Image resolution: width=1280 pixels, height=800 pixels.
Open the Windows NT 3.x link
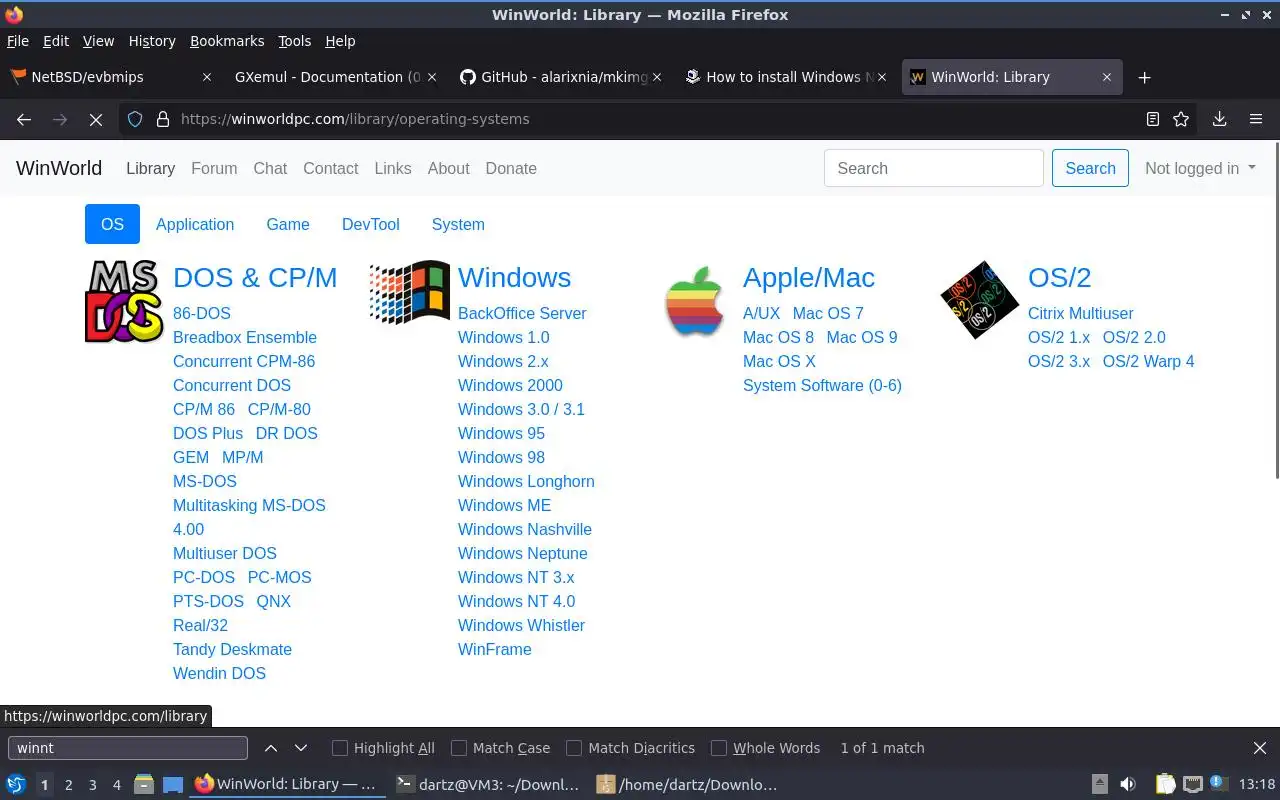click(x=516, y=577)
